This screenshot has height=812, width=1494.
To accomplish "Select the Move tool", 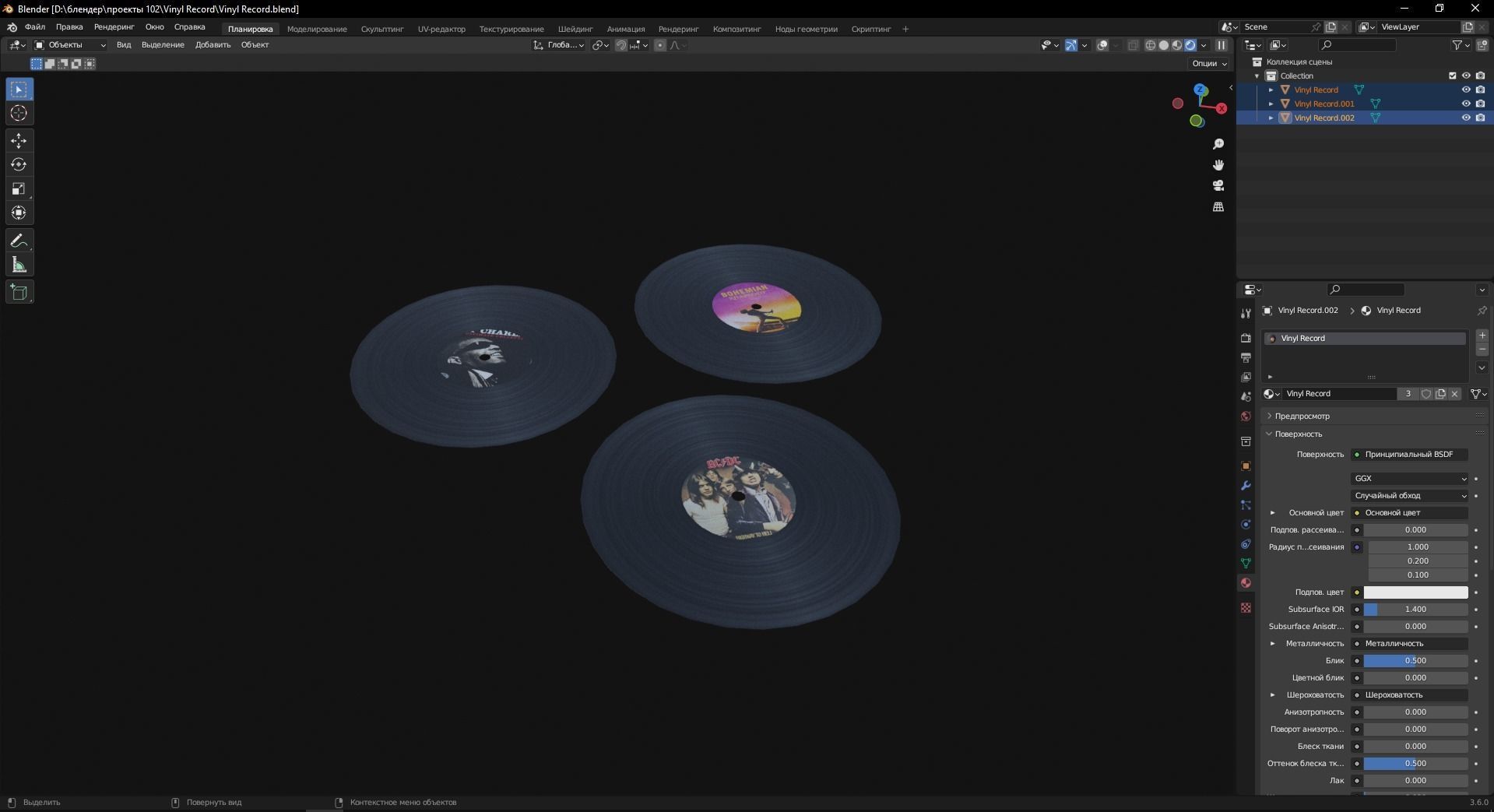I will 19,141.
